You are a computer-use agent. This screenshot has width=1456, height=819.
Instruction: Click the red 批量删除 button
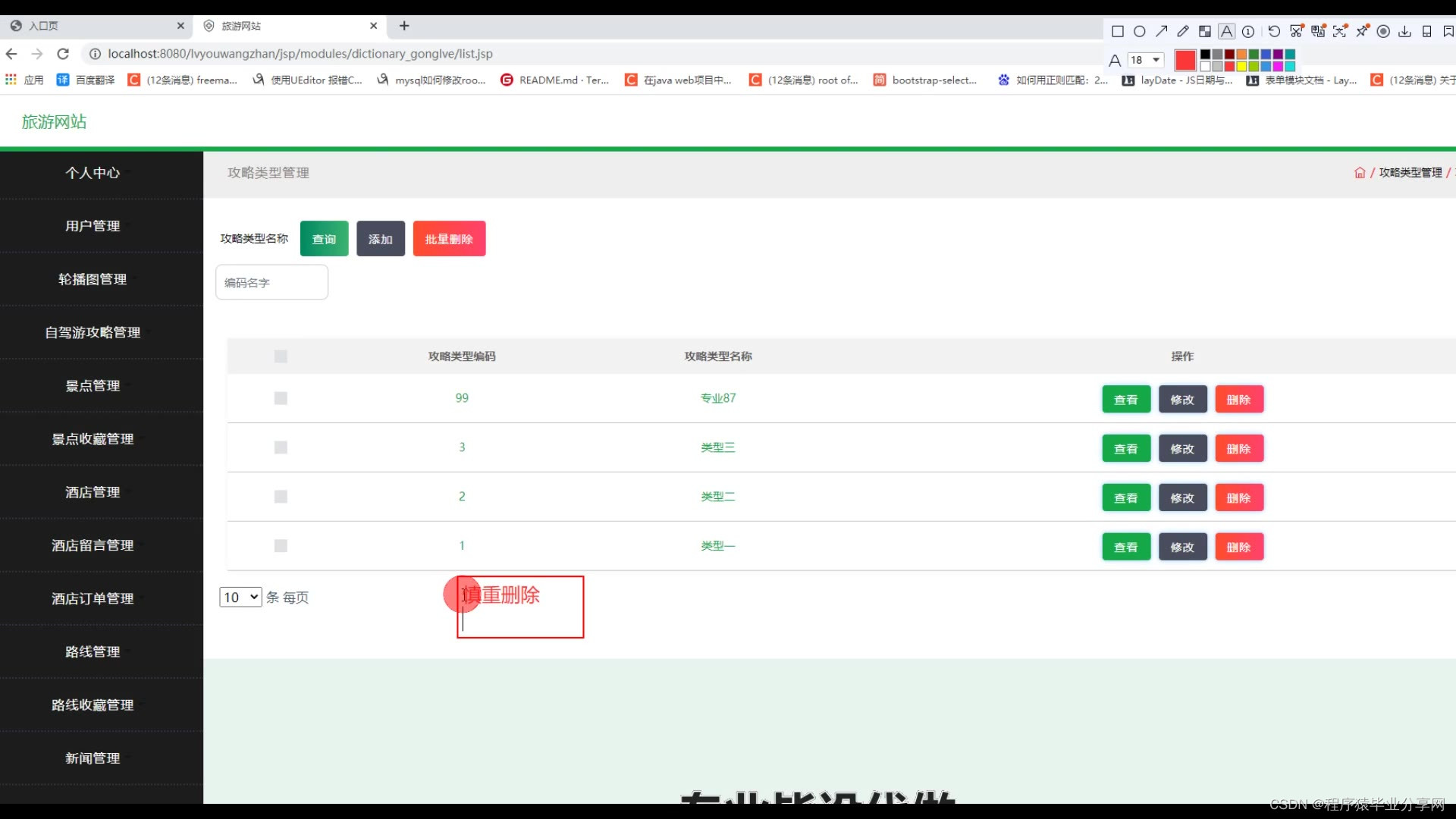click(449, 239)
